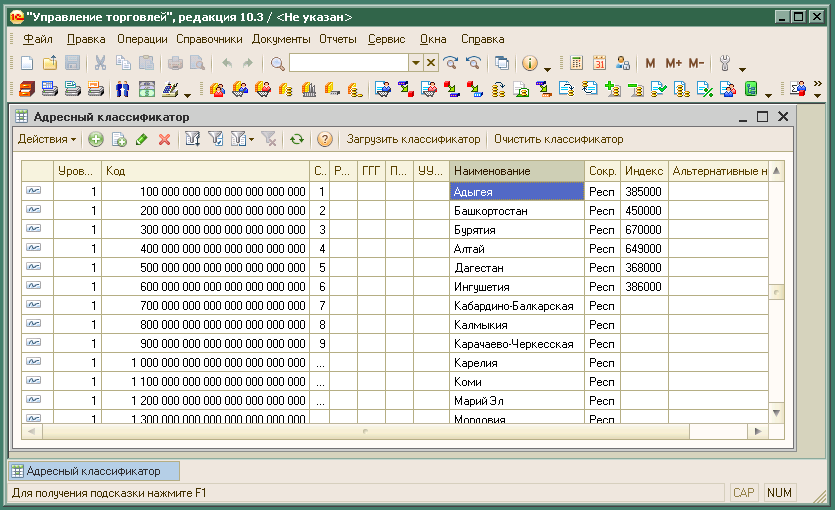
Task: Open the calculator icon in main toolbar
Action: (x=577, y=63)
